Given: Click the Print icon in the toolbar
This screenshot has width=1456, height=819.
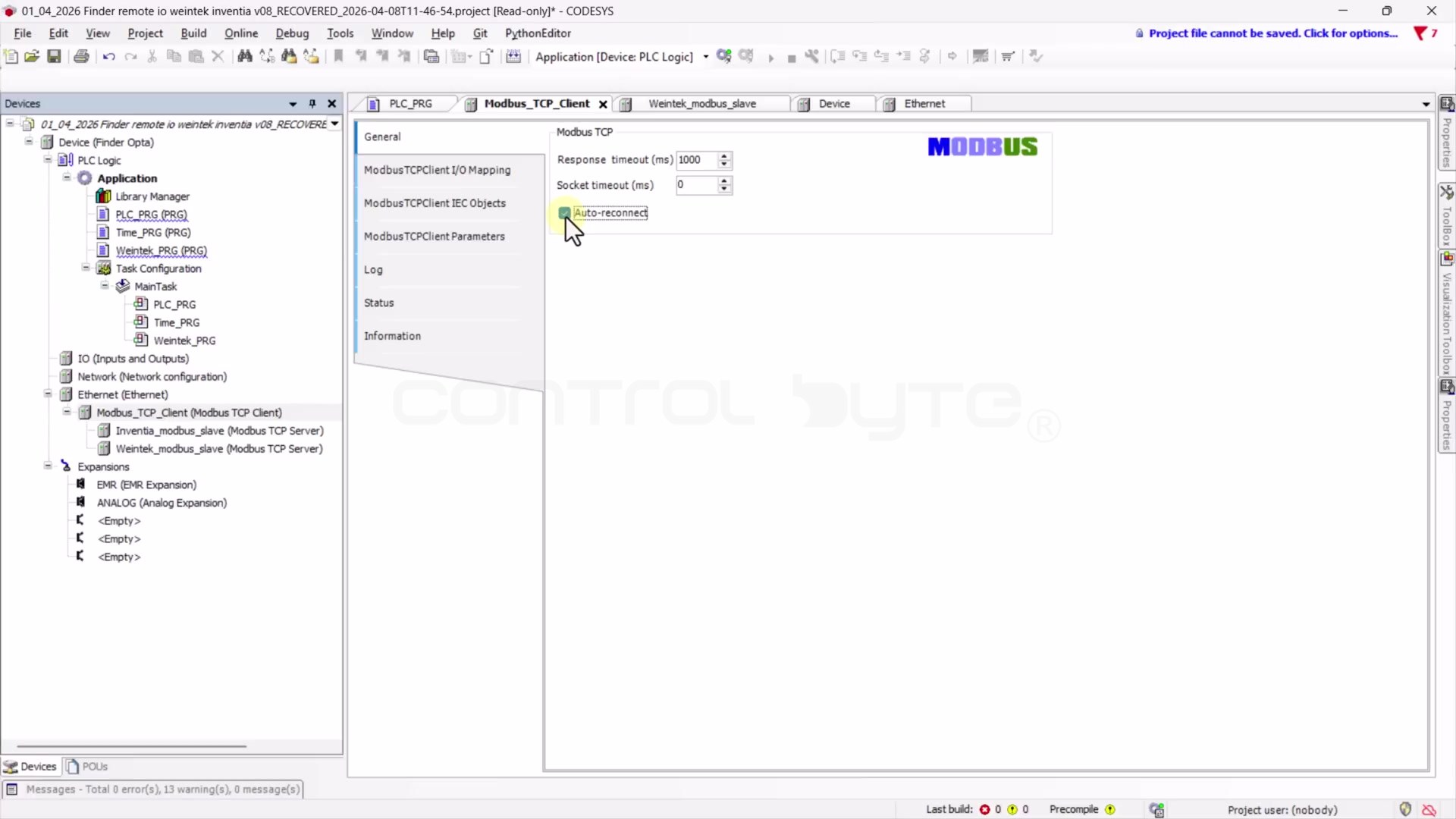Looking at the screenshot, I should coord(81,56).
